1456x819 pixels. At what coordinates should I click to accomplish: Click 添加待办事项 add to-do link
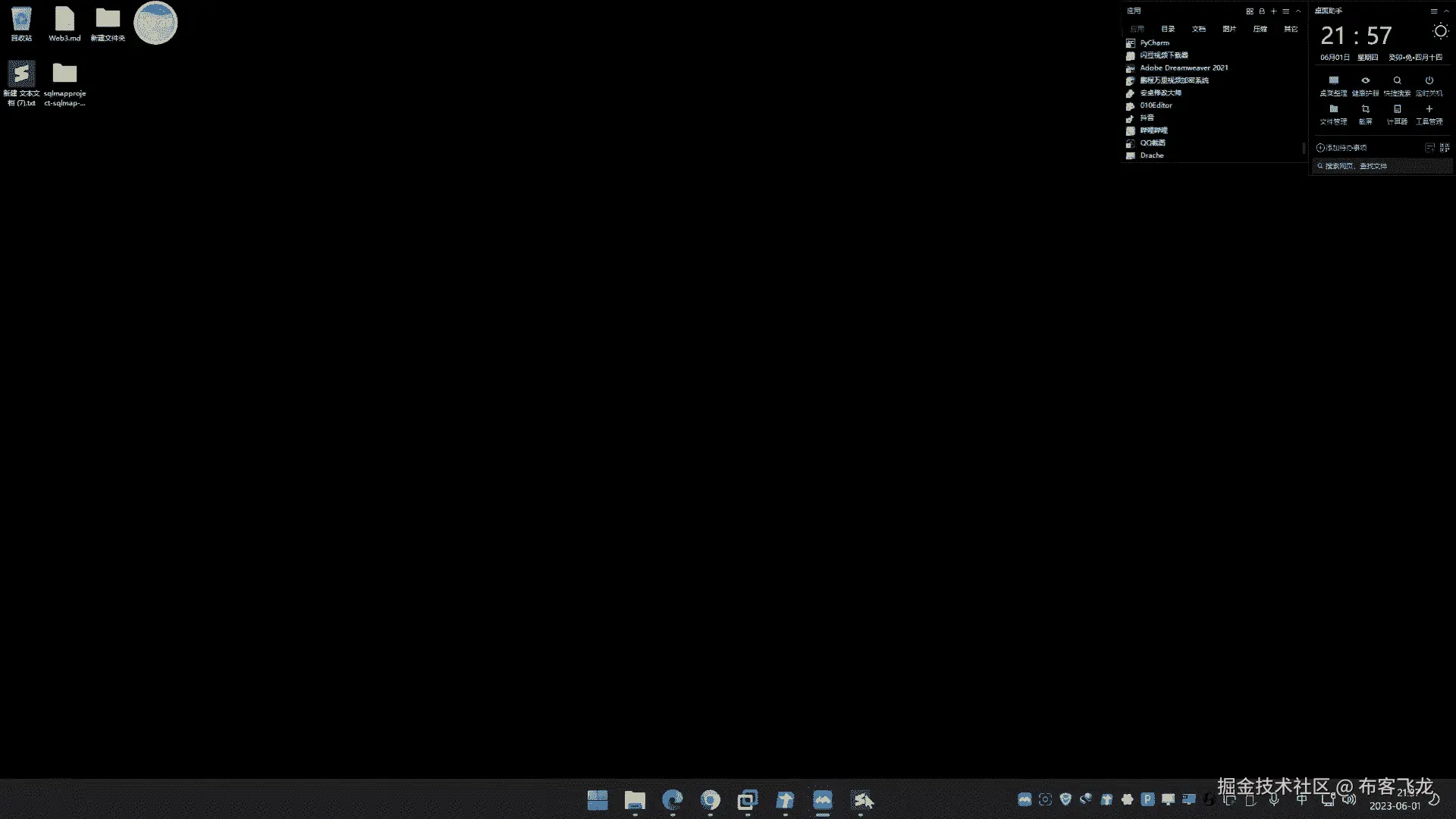pos(1341,148)
